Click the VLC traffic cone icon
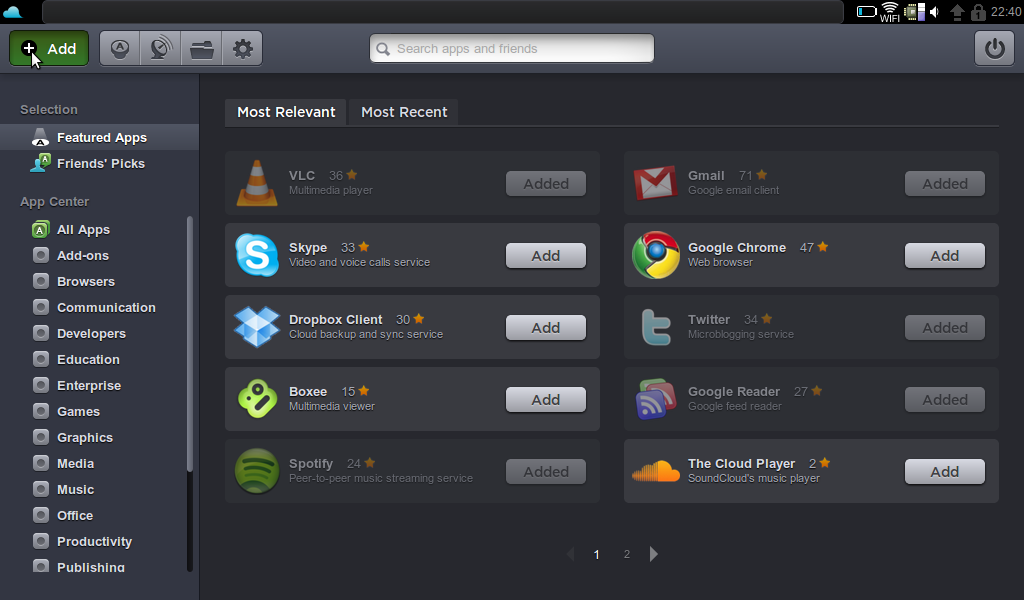 [257, 183]
